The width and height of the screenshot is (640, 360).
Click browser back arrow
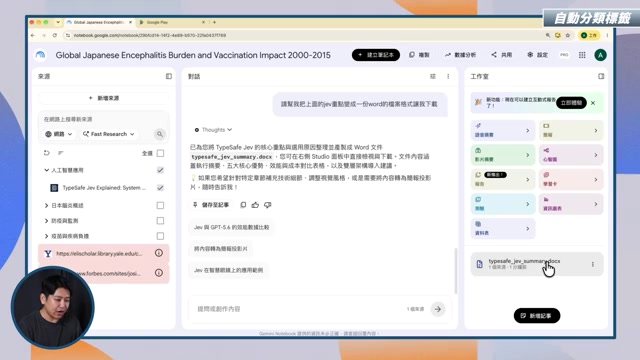pyautogui.click(x=33, y=36)
